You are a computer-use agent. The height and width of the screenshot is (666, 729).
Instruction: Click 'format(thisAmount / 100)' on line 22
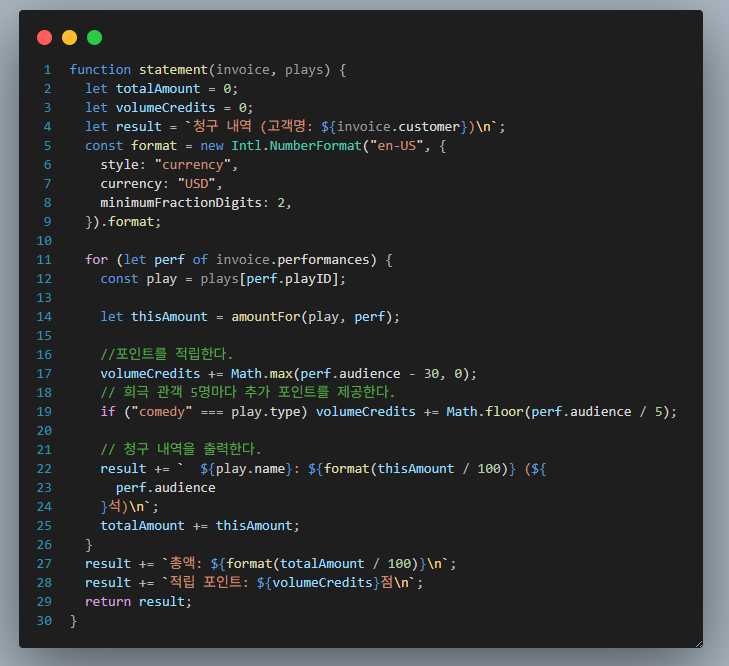tap(416, 469)
